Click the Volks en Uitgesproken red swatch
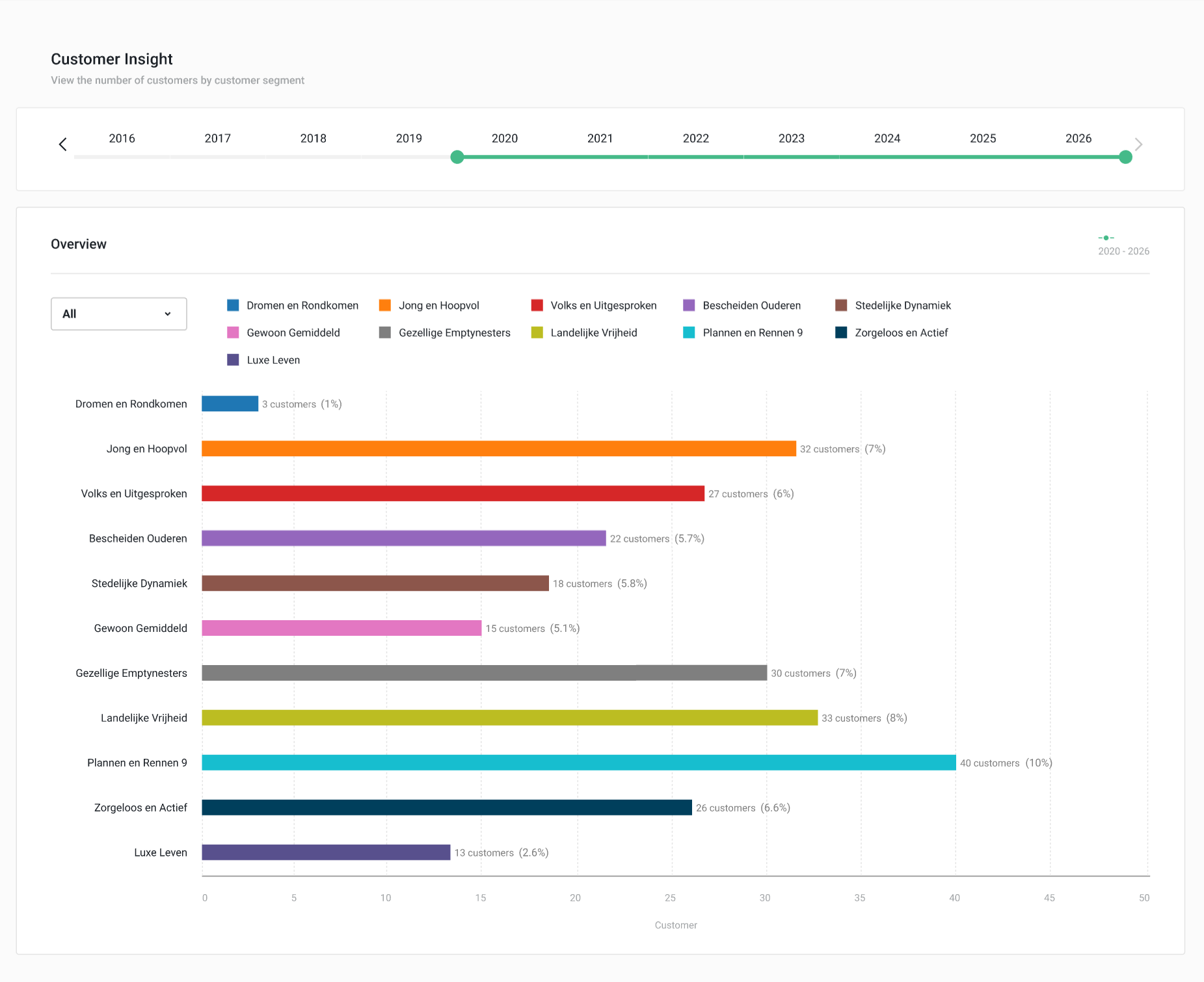 click(537, 306)
